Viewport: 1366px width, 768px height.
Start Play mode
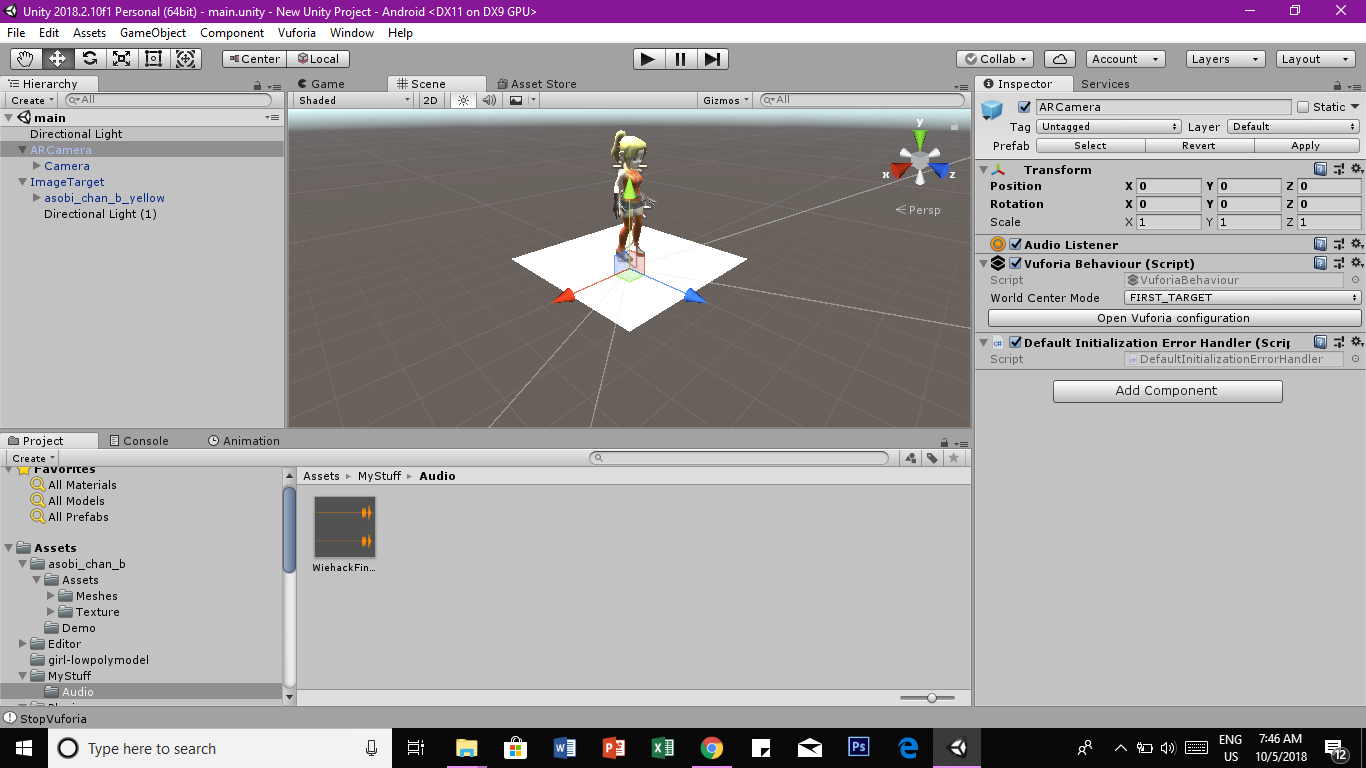pyautogui.click(x=648, y=59)
